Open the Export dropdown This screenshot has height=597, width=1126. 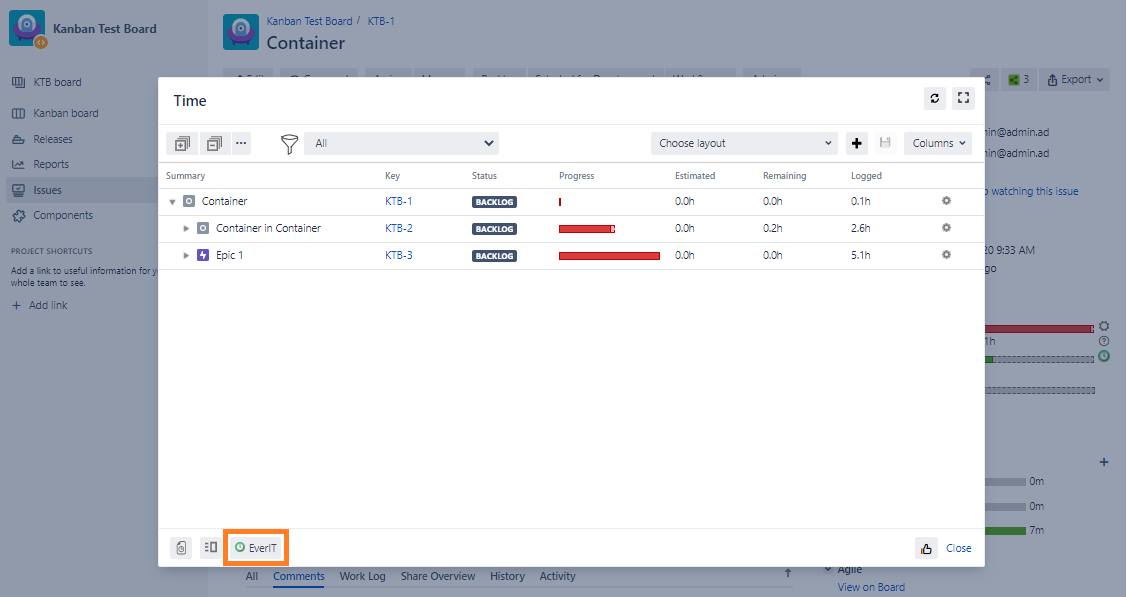coord(1074,78)
